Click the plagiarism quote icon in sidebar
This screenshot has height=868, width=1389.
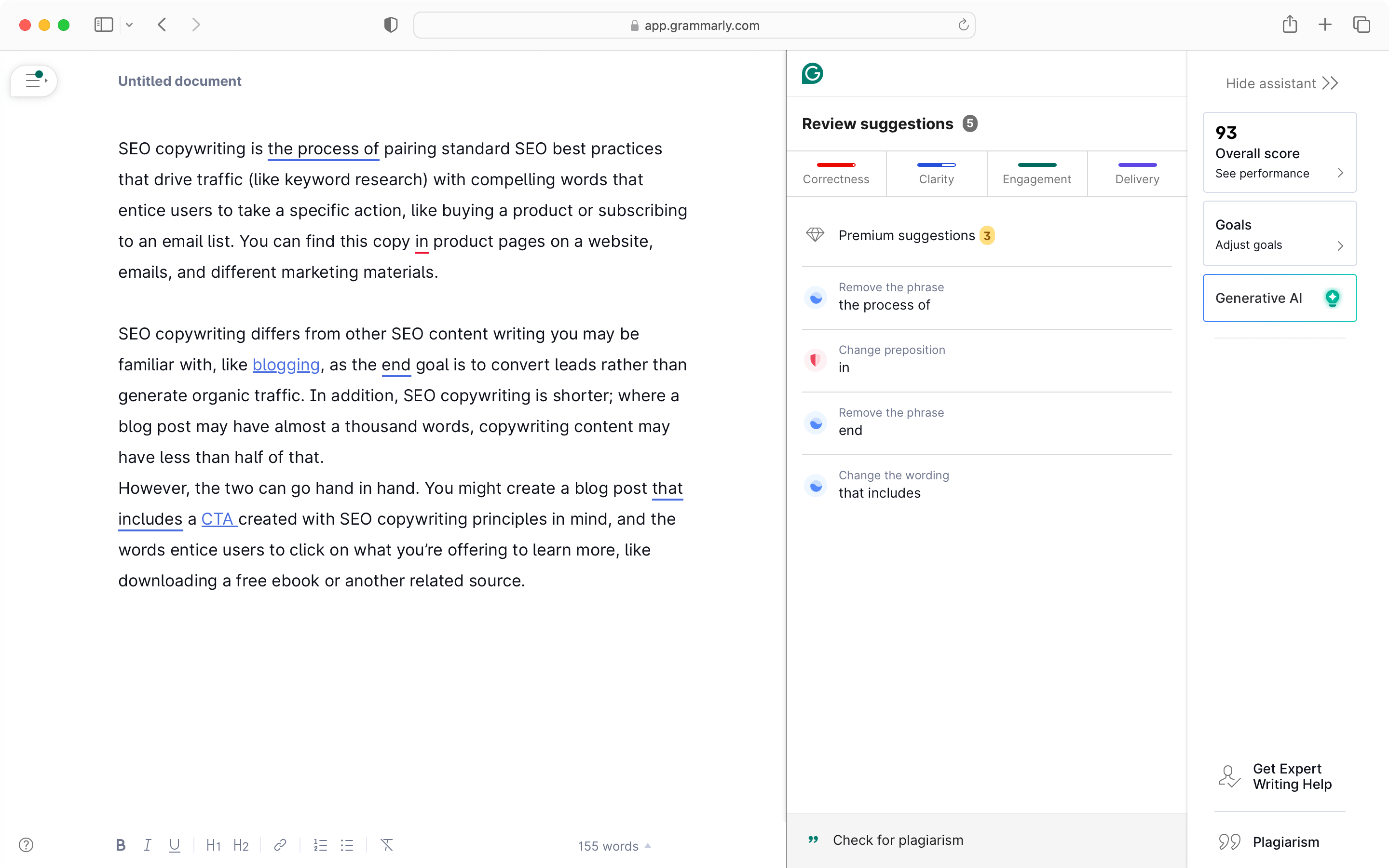click(1229, 841)
